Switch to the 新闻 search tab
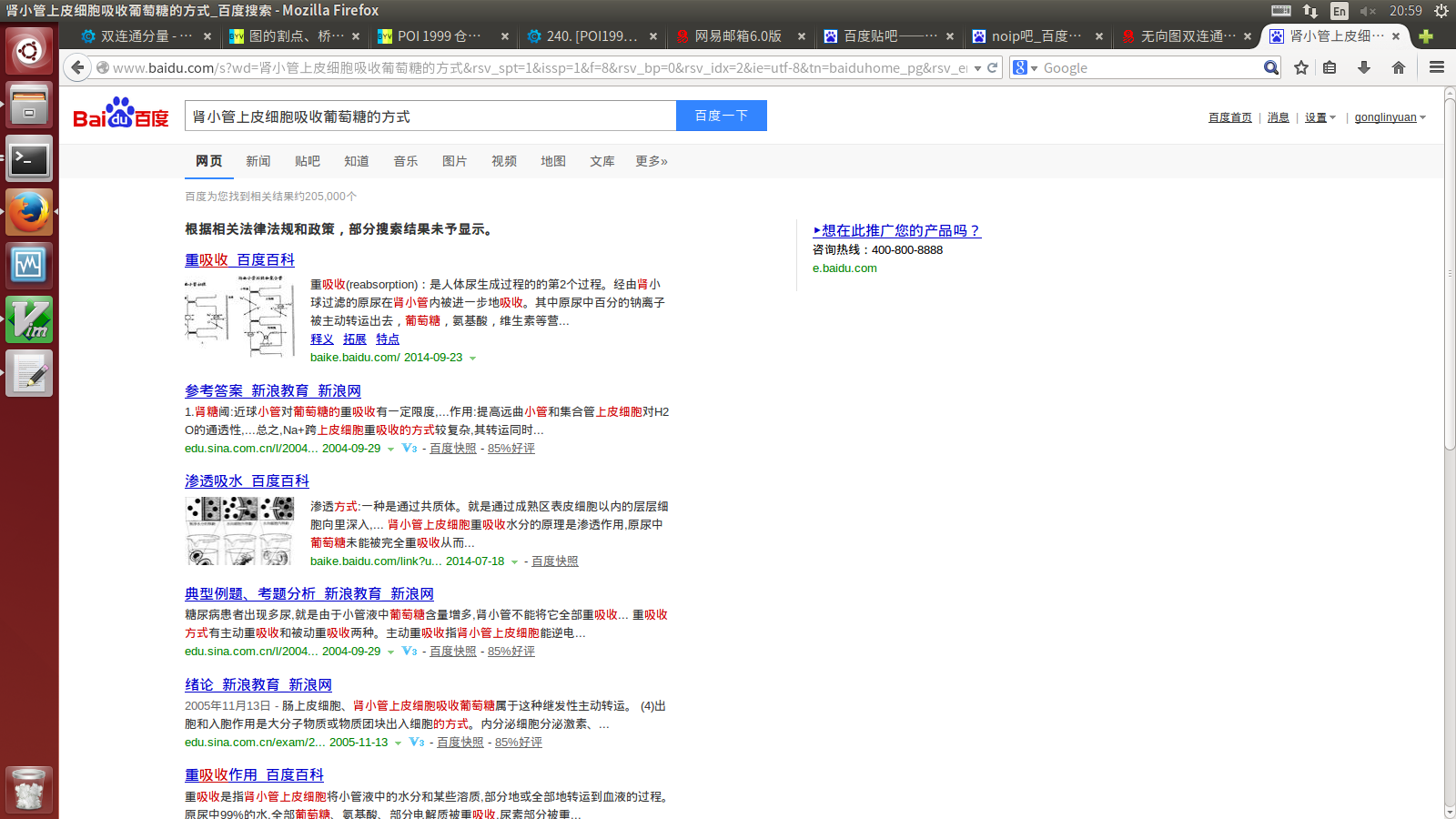 258,161
